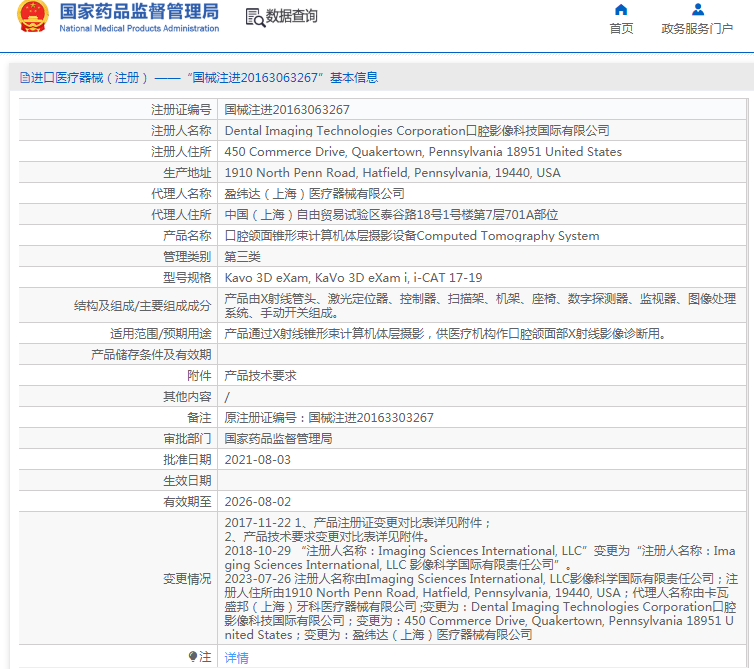This screenshot has width=754, height=669.
Task: Select attachment value 产品技术要求
Action: [x=260, y=376]
